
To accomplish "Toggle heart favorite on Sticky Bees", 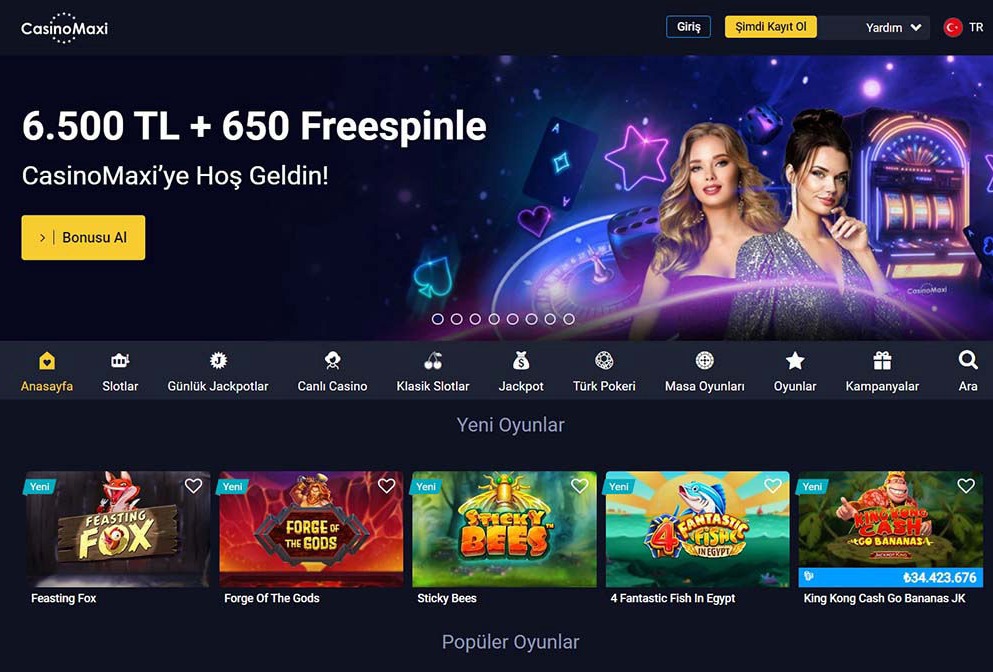I will click(579, 486).
